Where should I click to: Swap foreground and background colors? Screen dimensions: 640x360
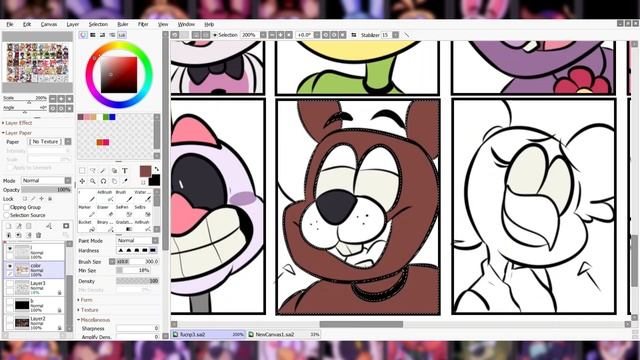click(156, 169)
